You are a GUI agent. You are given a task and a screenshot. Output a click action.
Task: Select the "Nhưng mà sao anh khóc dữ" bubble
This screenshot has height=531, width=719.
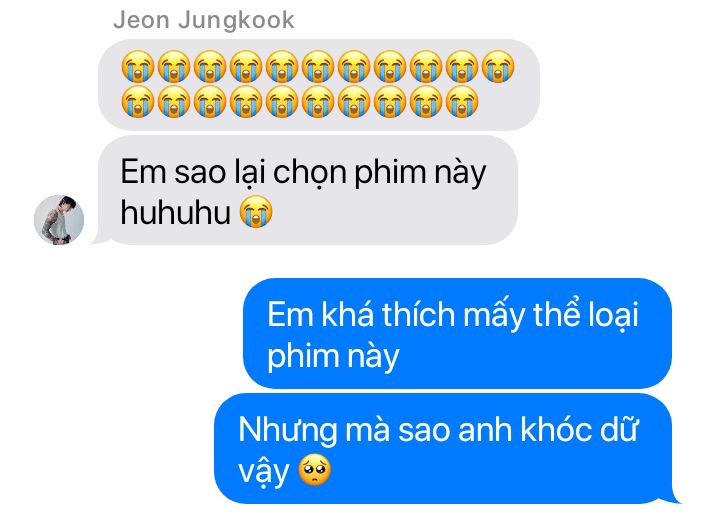447,448
